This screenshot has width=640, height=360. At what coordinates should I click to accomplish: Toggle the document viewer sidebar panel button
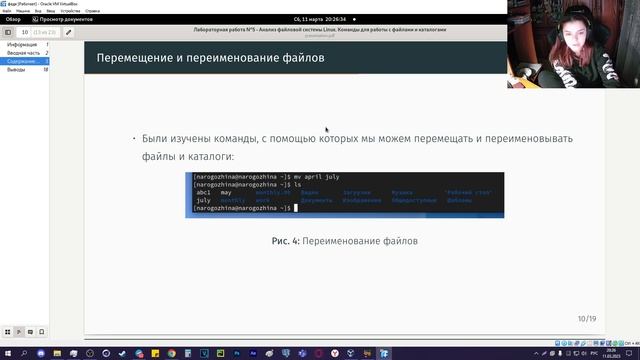[x=8, y=32]
